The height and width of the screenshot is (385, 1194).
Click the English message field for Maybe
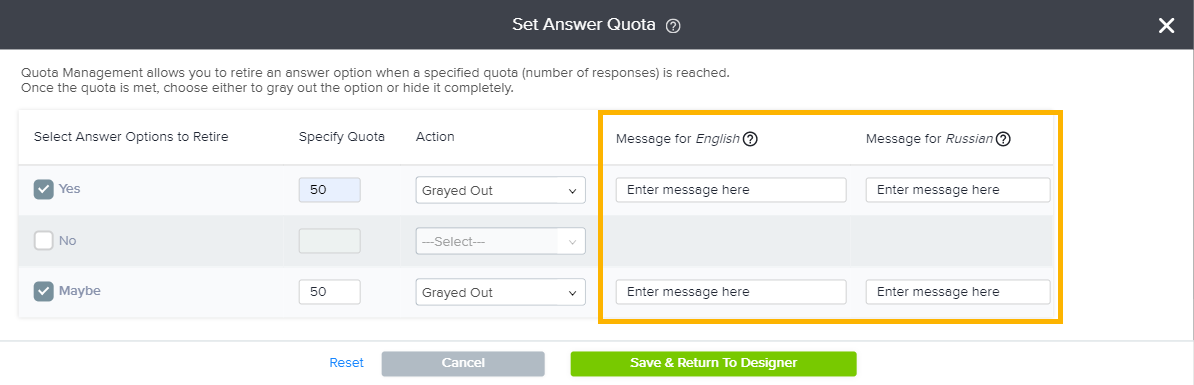pos(731,292)
